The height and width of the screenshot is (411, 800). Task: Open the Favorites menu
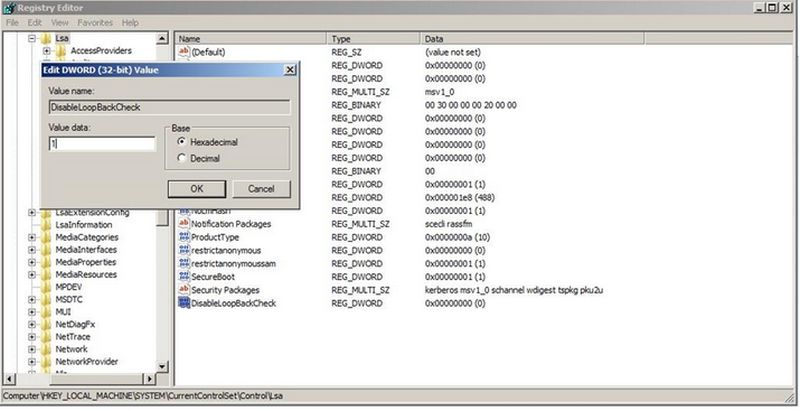tap(95, 22)
